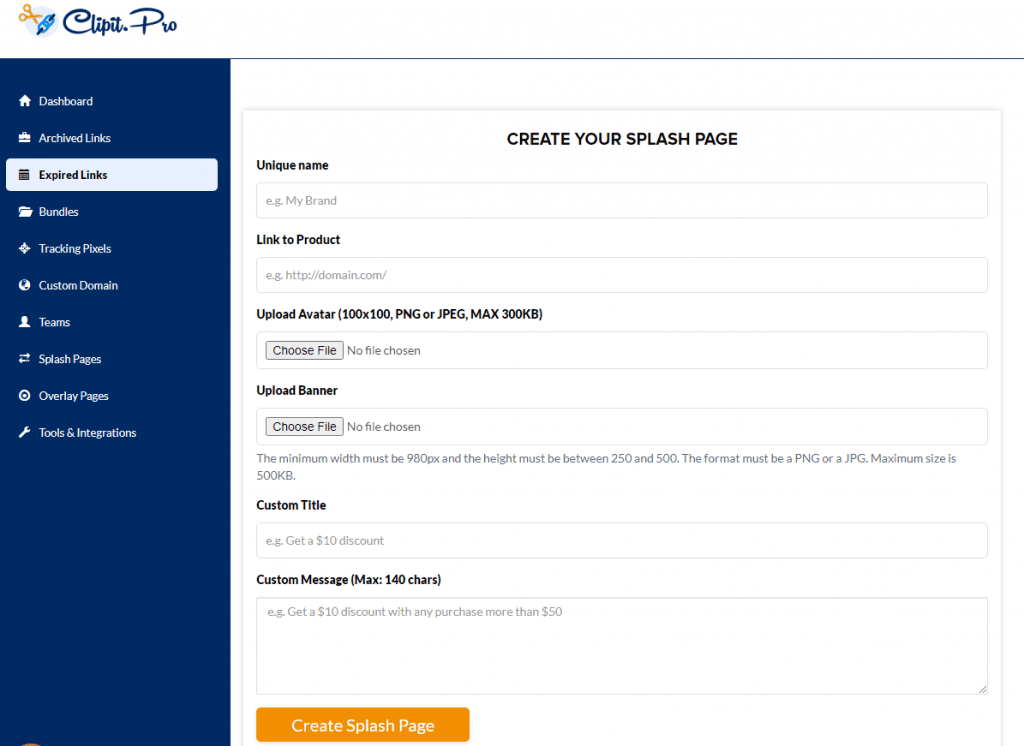
Task: Select Expired Links in sidebar
Action: click(112, 174)
